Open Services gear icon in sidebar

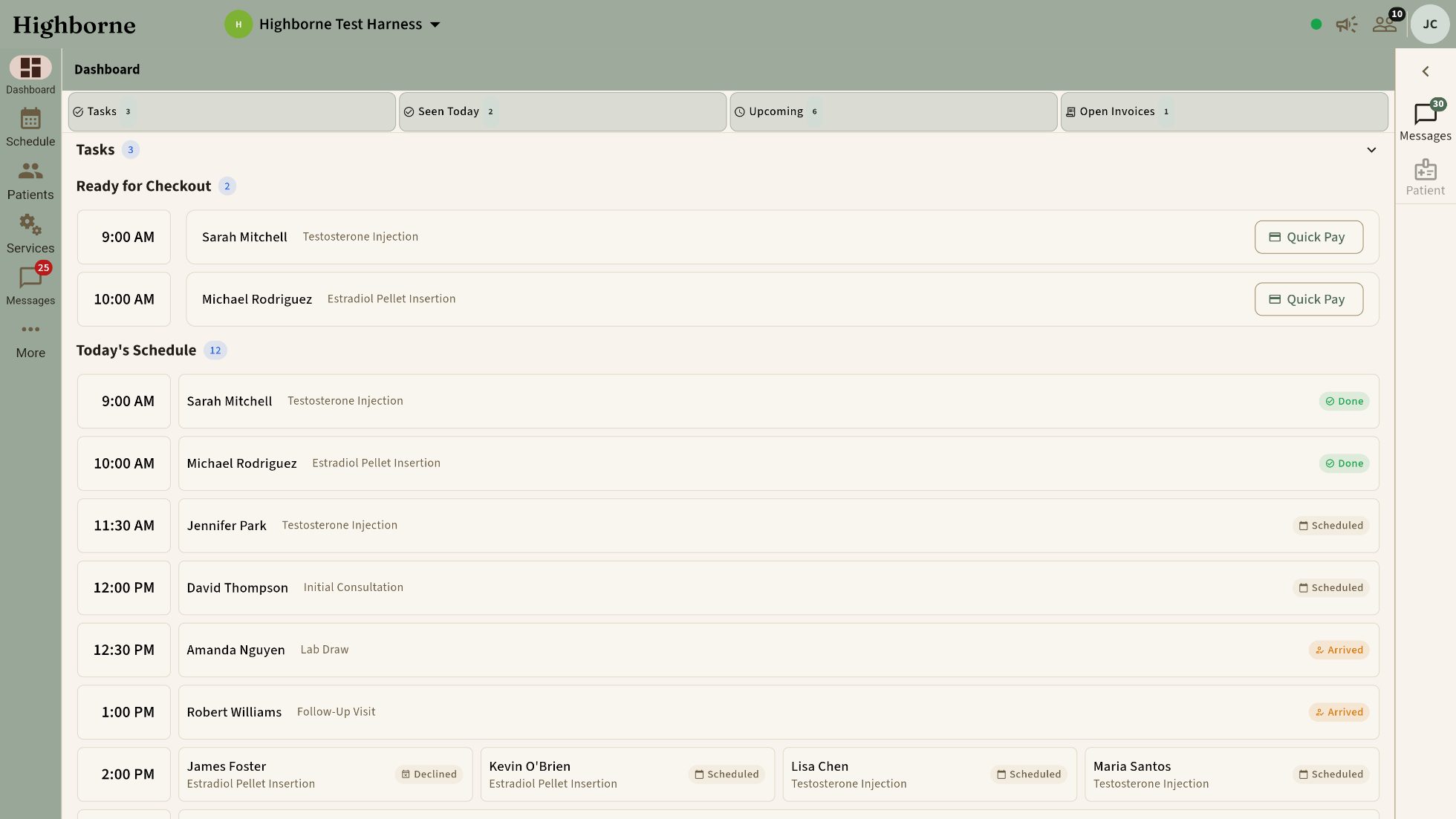(30, 224)
